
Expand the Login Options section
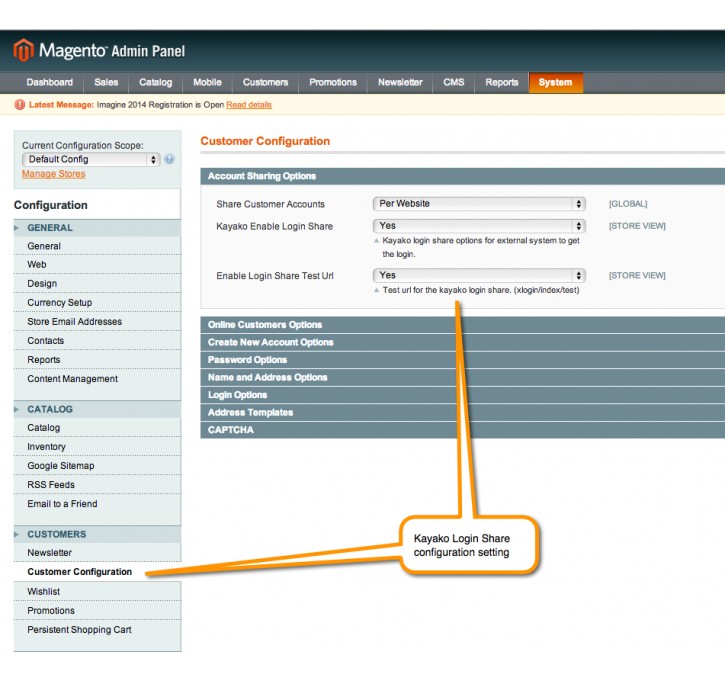coord(462,395)
